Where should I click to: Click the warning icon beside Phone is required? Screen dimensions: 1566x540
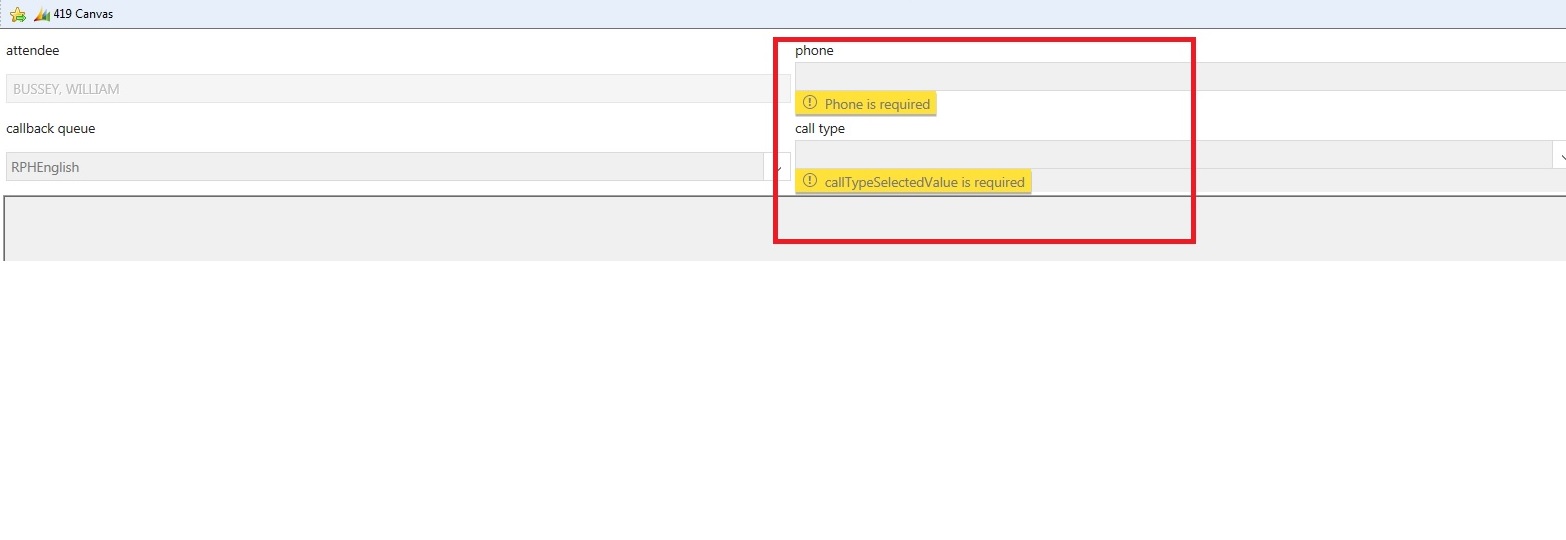810,103
